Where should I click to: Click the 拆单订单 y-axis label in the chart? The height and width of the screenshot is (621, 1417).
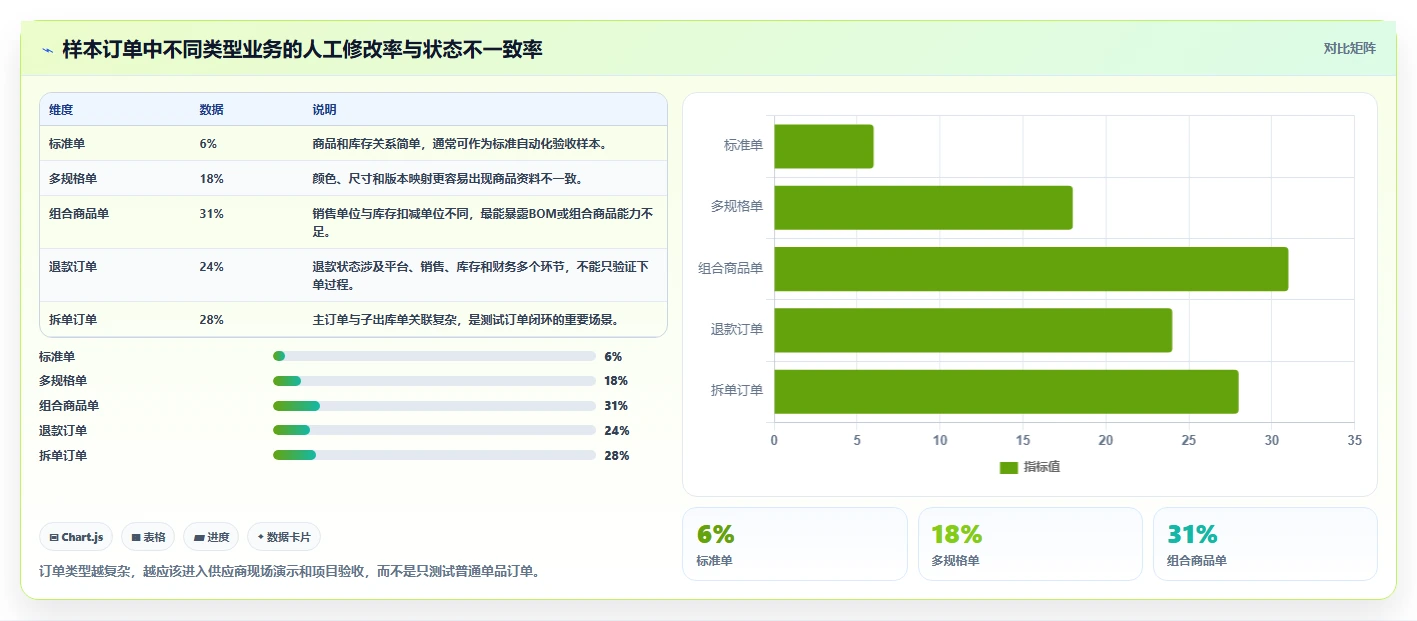tap(737, 391)
